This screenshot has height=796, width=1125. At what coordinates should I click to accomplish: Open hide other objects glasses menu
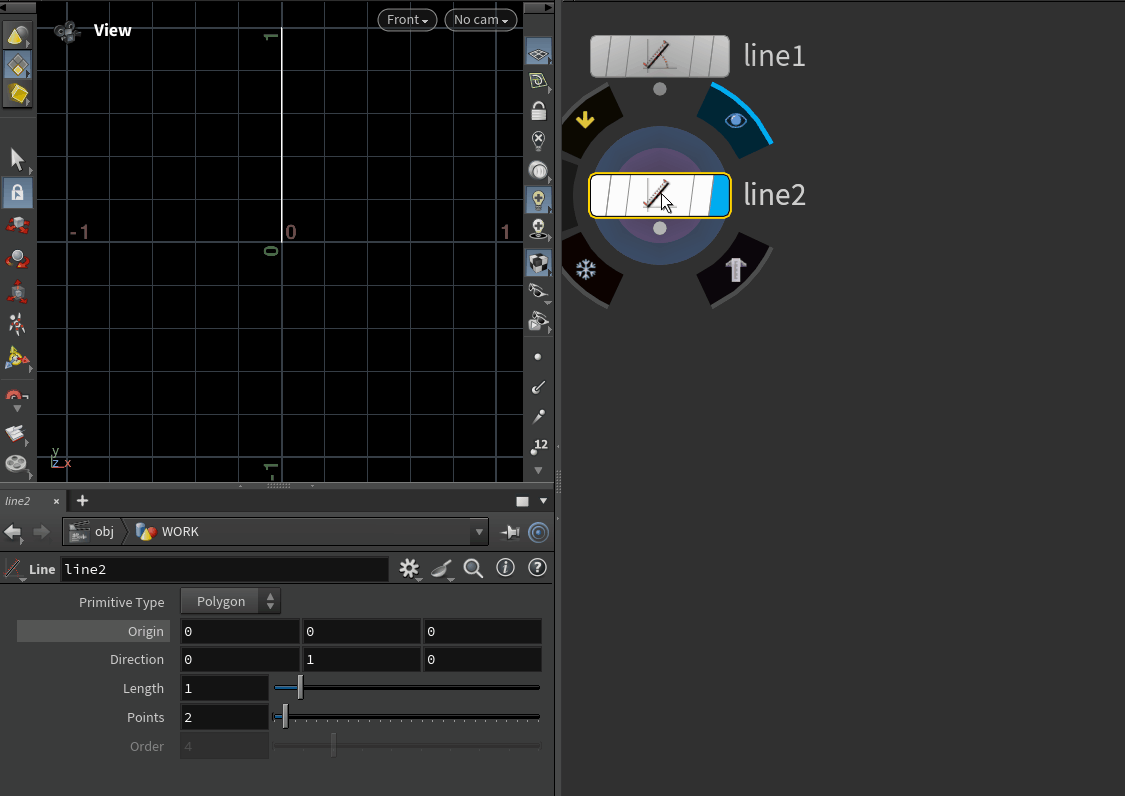(x=538, y=292)
